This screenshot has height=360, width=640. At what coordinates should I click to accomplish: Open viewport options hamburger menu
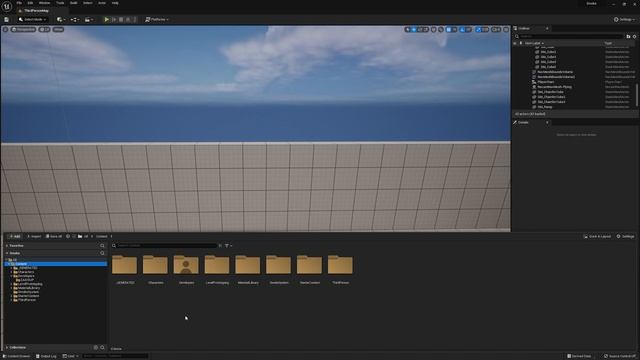[x=5, y=29]
